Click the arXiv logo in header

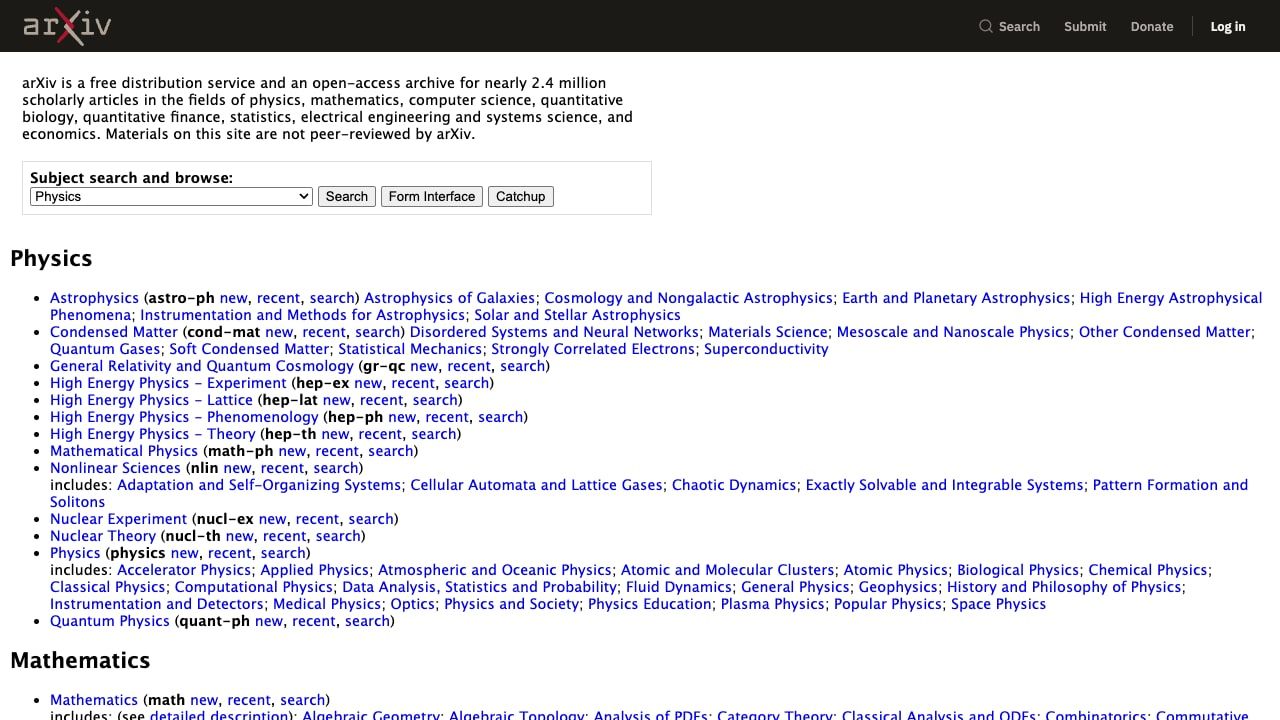[x=67, y=26]
